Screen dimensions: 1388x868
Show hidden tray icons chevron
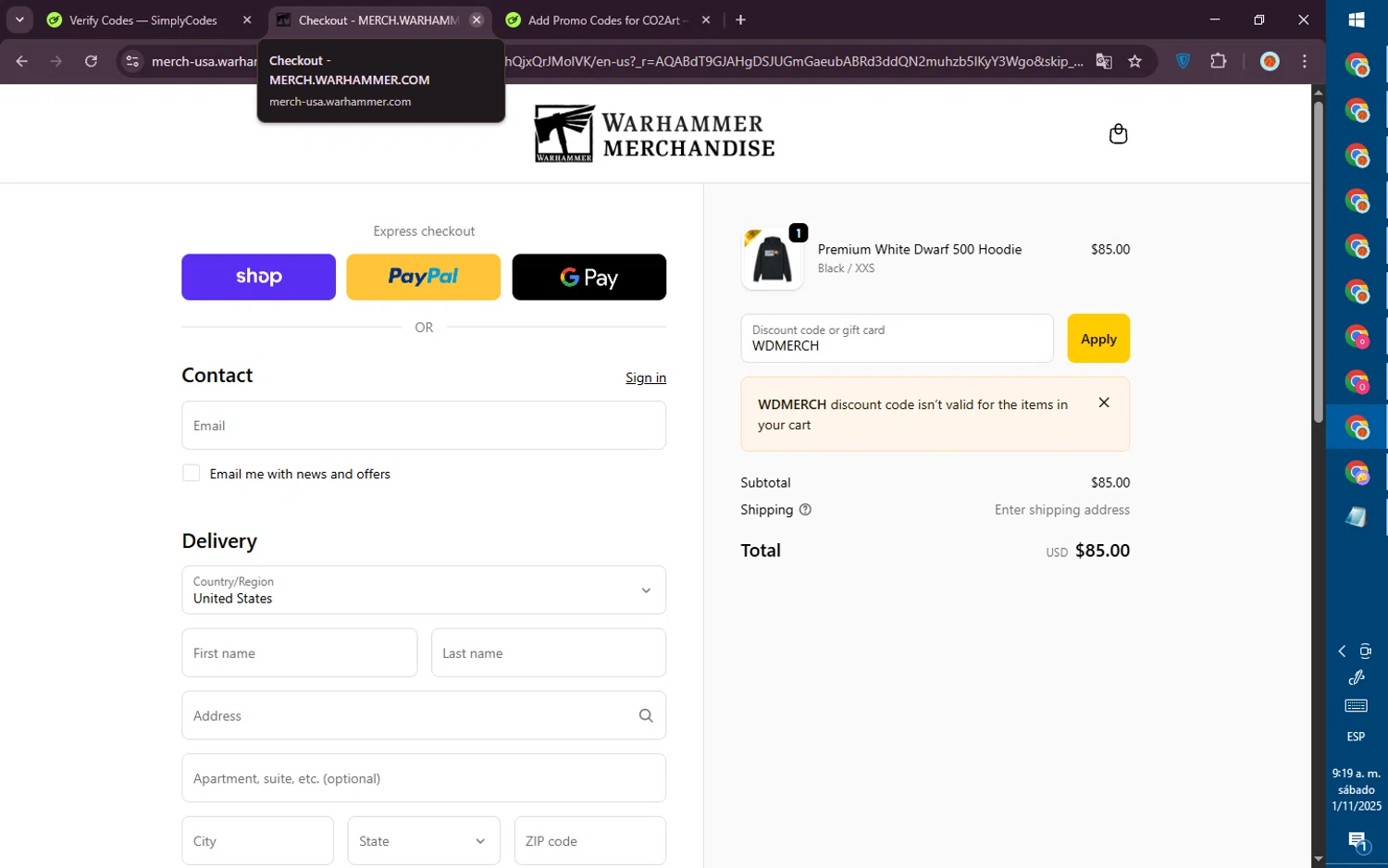click(1342, 651)
